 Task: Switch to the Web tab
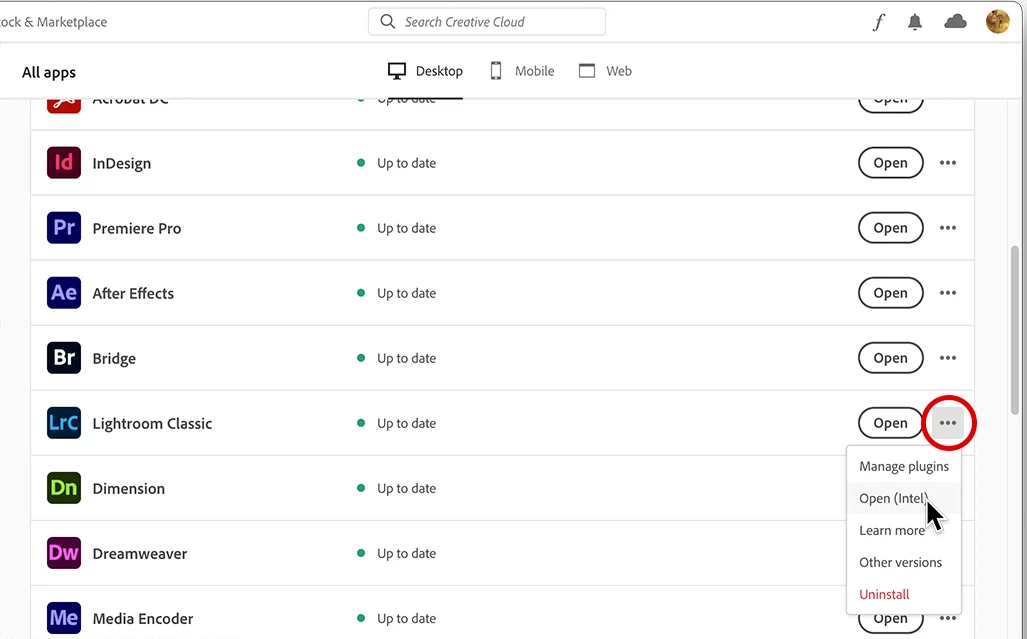tap(605, 71)
